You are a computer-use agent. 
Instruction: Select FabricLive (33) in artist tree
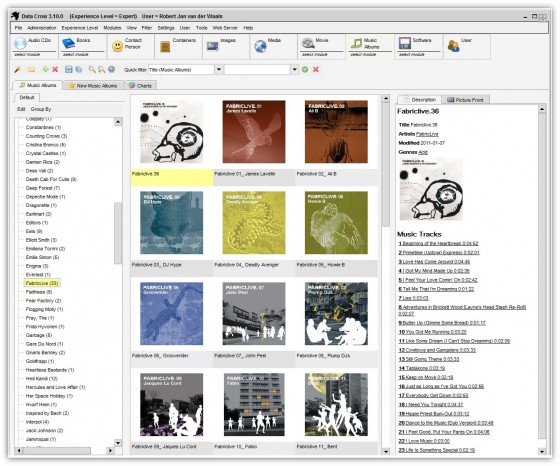42,283
